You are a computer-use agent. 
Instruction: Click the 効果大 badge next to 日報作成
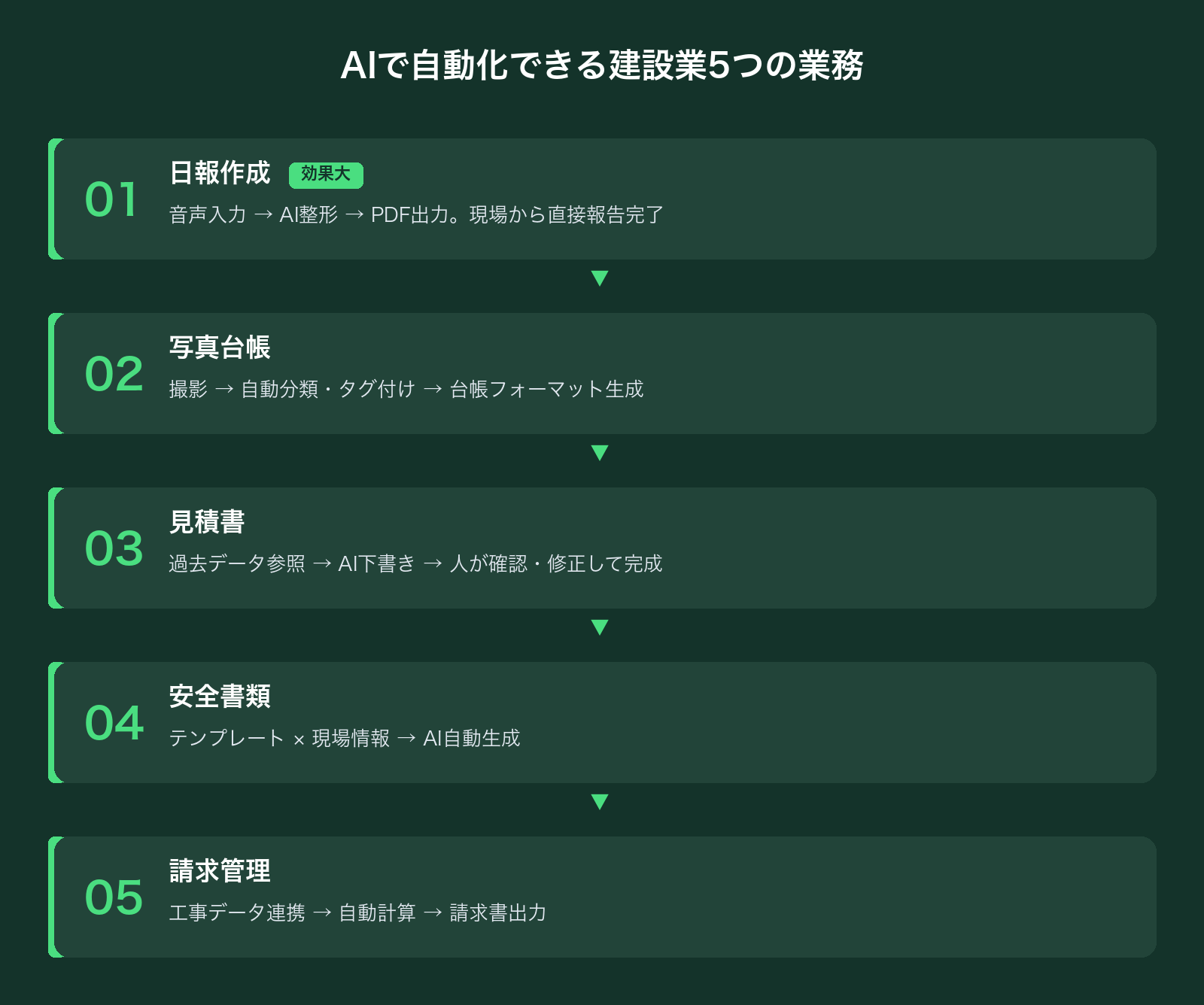point(326,175)
